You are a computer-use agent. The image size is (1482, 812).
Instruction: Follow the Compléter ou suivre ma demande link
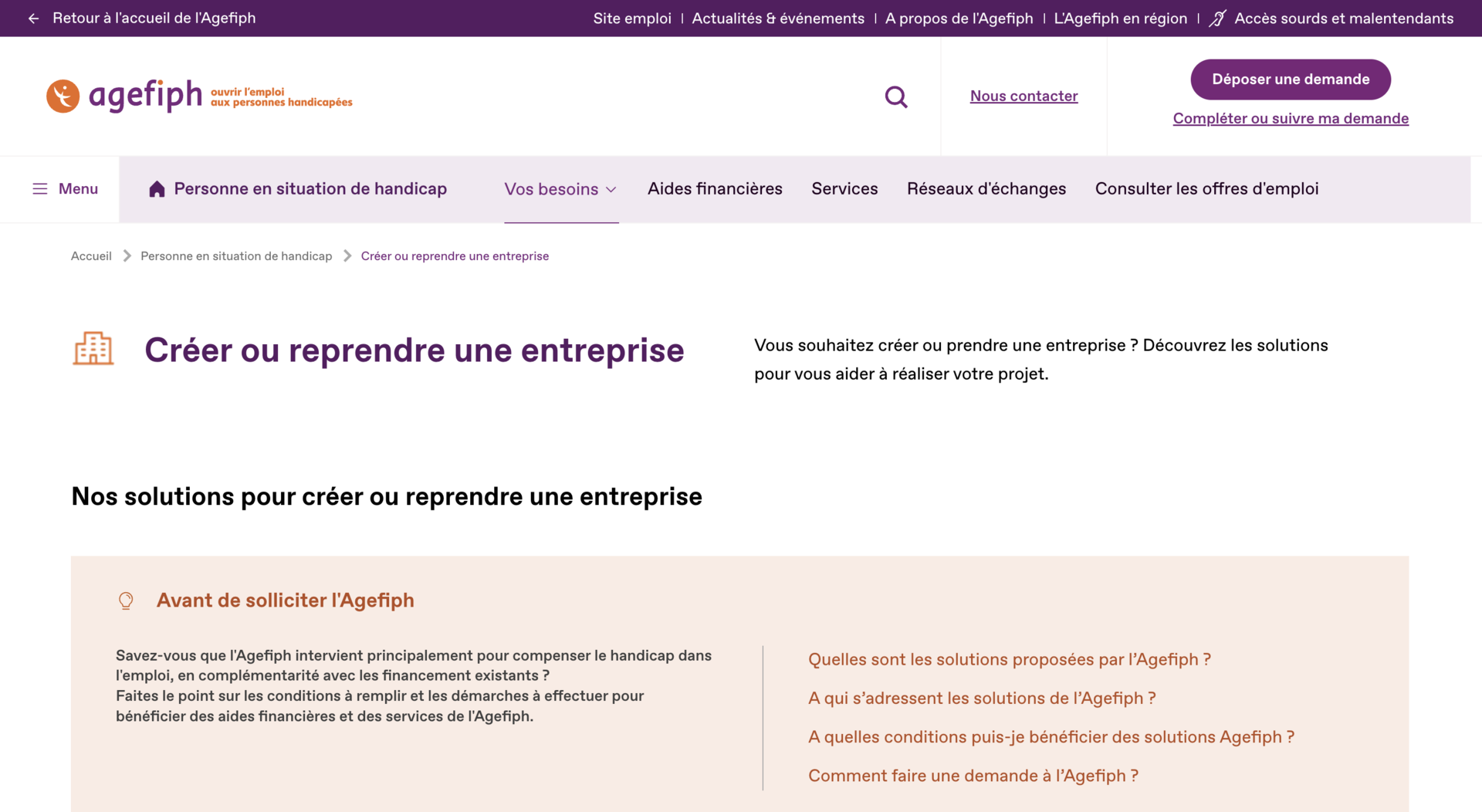[1291, 119]
